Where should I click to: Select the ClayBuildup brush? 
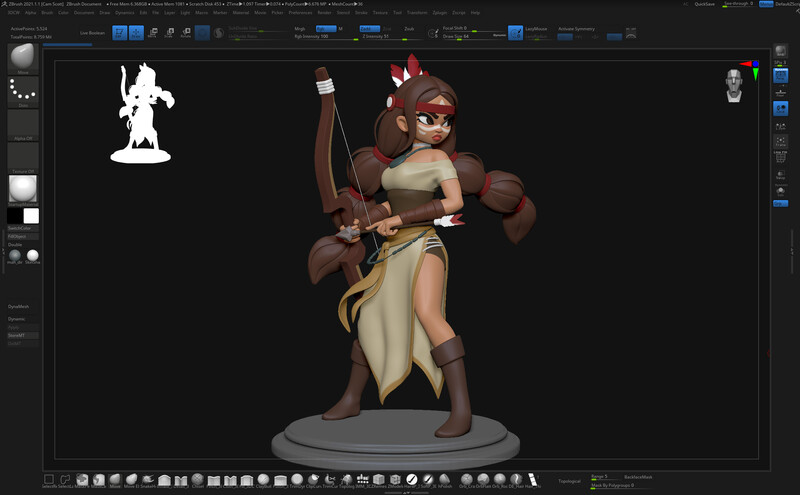point(263,480)
